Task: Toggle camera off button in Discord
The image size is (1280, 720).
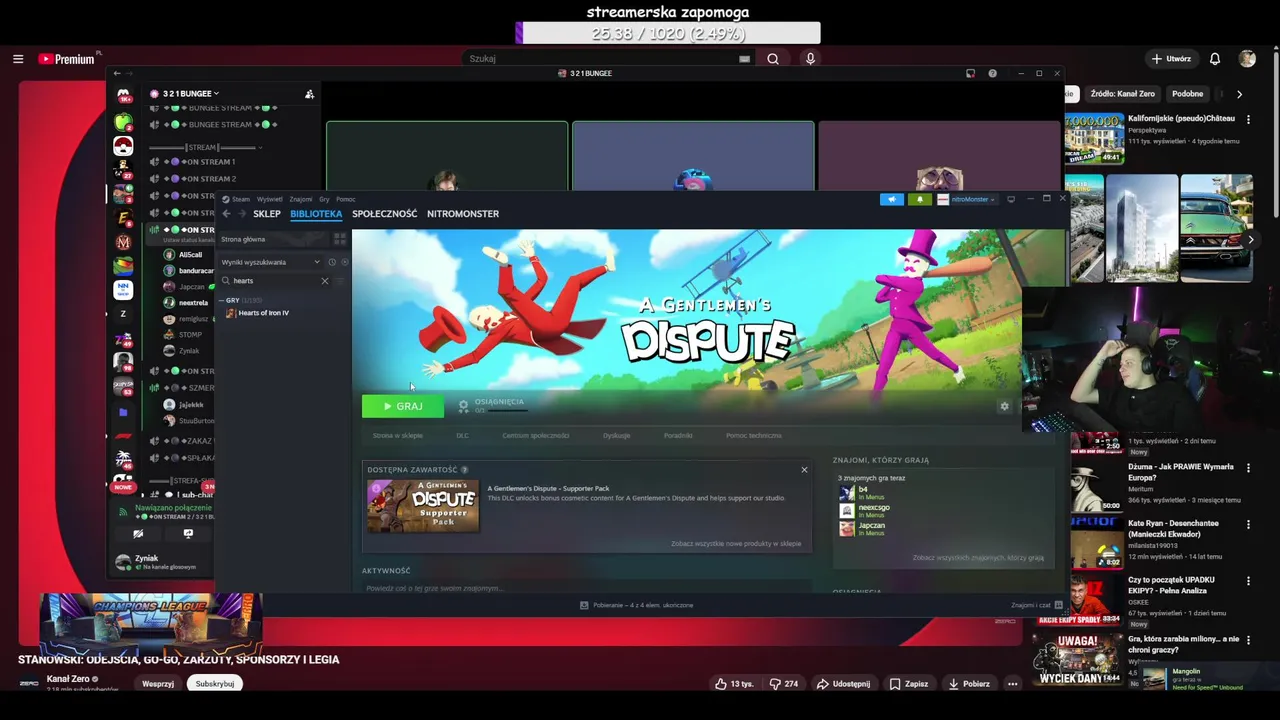Action: point(138,534)
